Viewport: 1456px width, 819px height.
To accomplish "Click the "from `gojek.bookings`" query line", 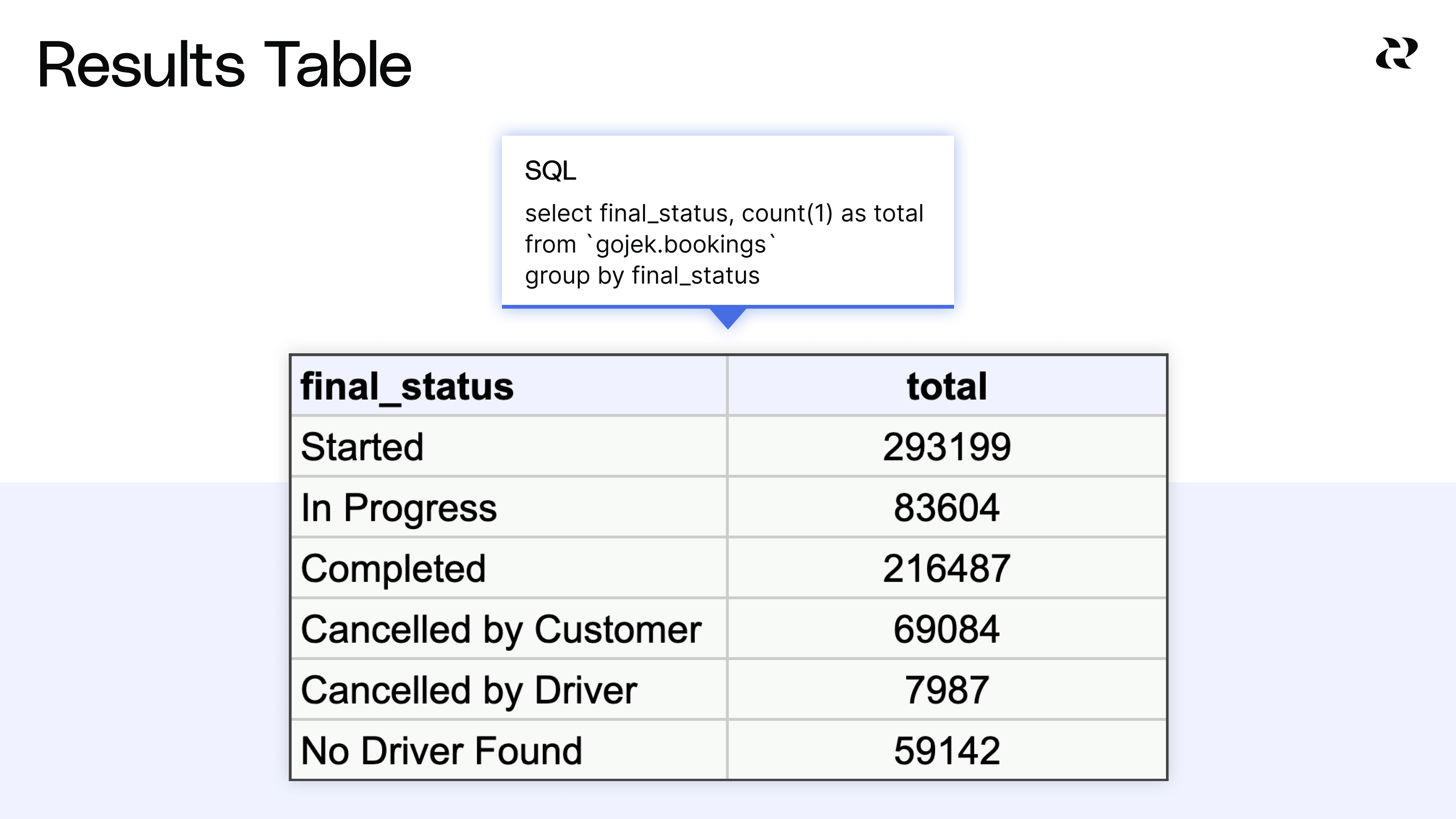I will [650, 245].
